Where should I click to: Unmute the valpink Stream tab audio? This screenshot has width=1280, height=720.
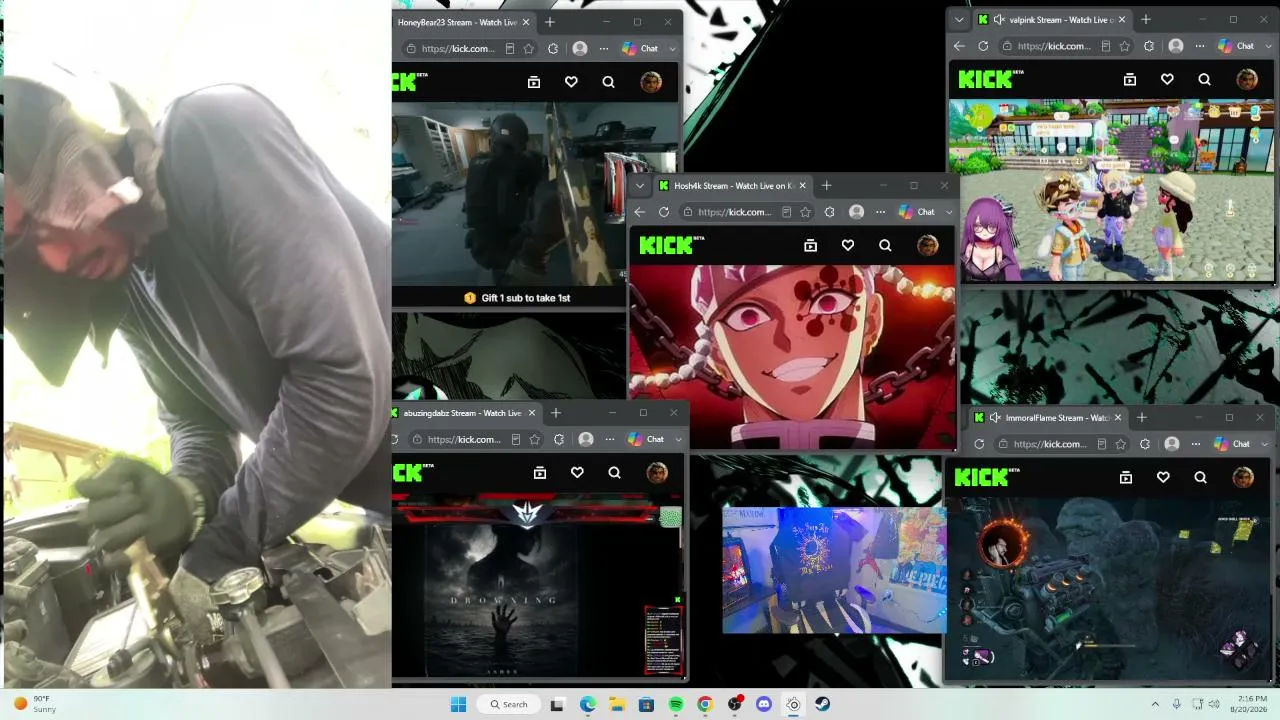click(x=999, y=20)
